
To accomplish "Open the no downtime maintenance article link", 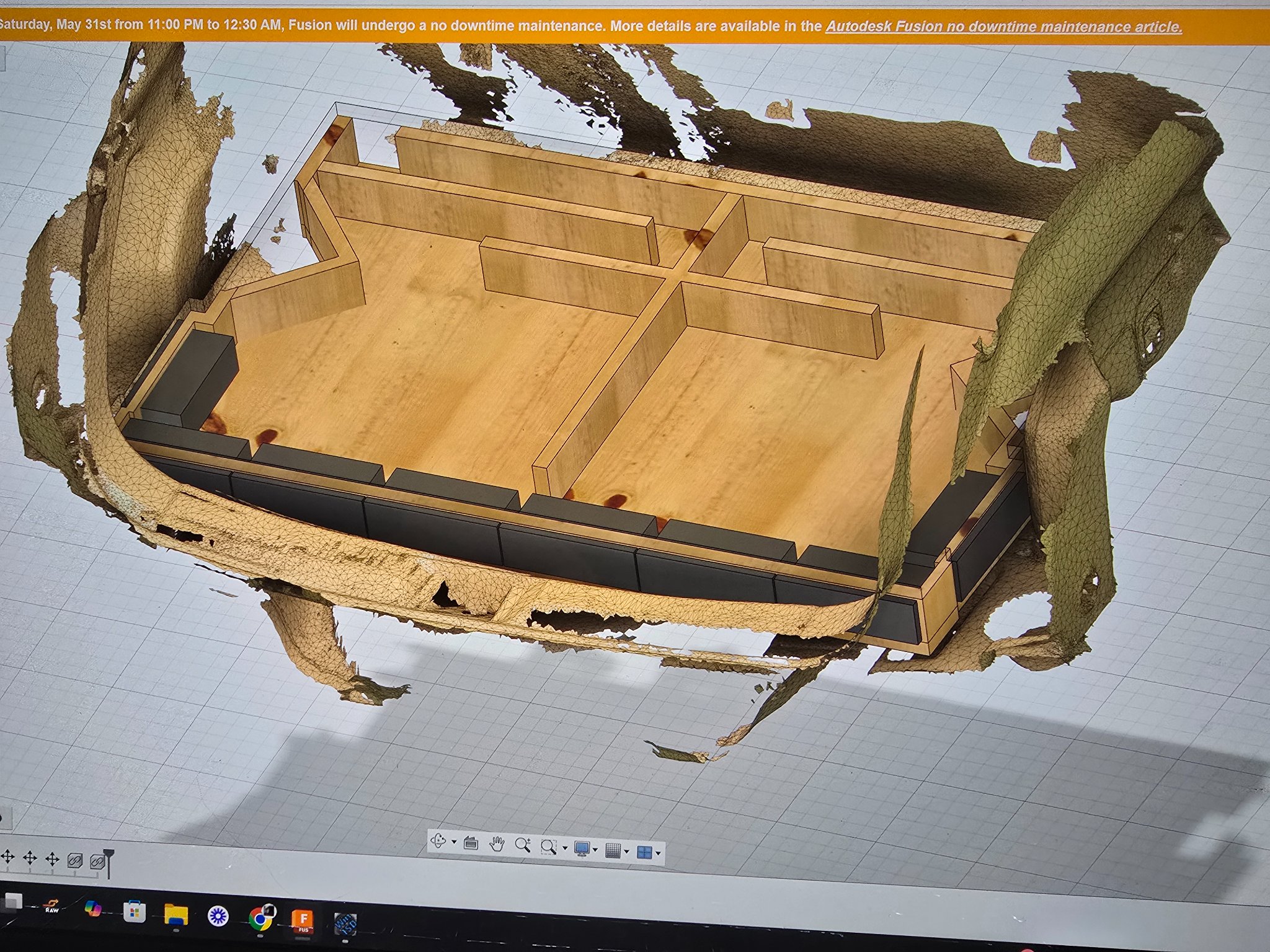I will pyautogui.click(x=1004, y=27).
